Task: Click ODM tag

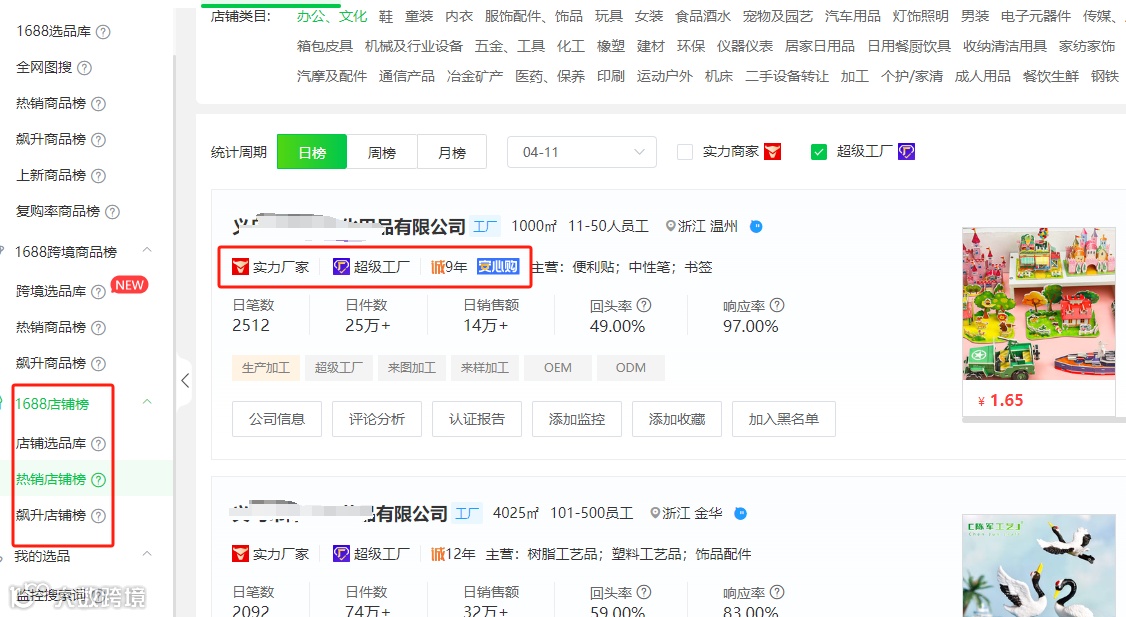Action: tap(631, 368)
